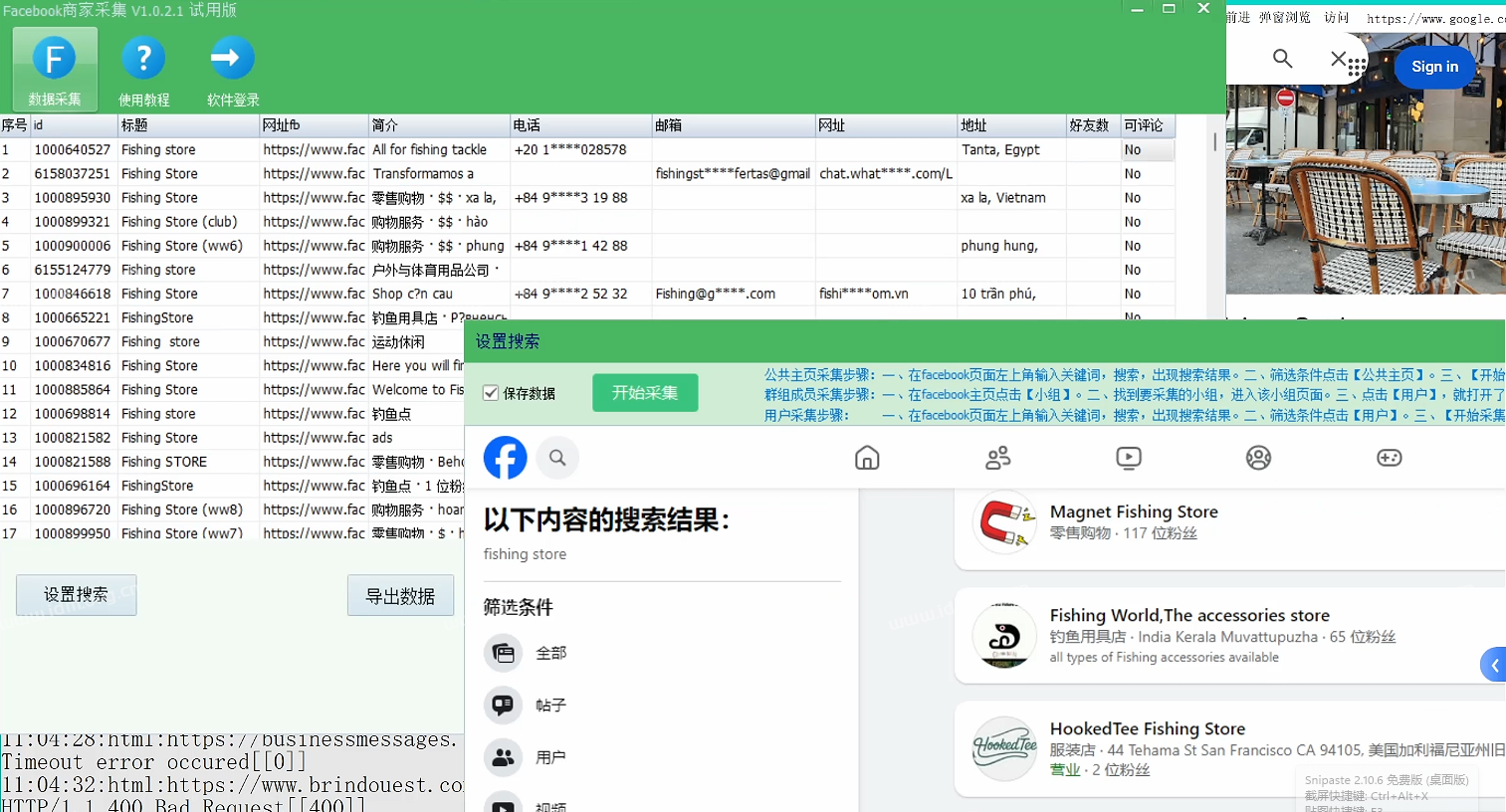Sort by the 好友数 column header
The image size is (1506, 812).
click(1093, 125)
